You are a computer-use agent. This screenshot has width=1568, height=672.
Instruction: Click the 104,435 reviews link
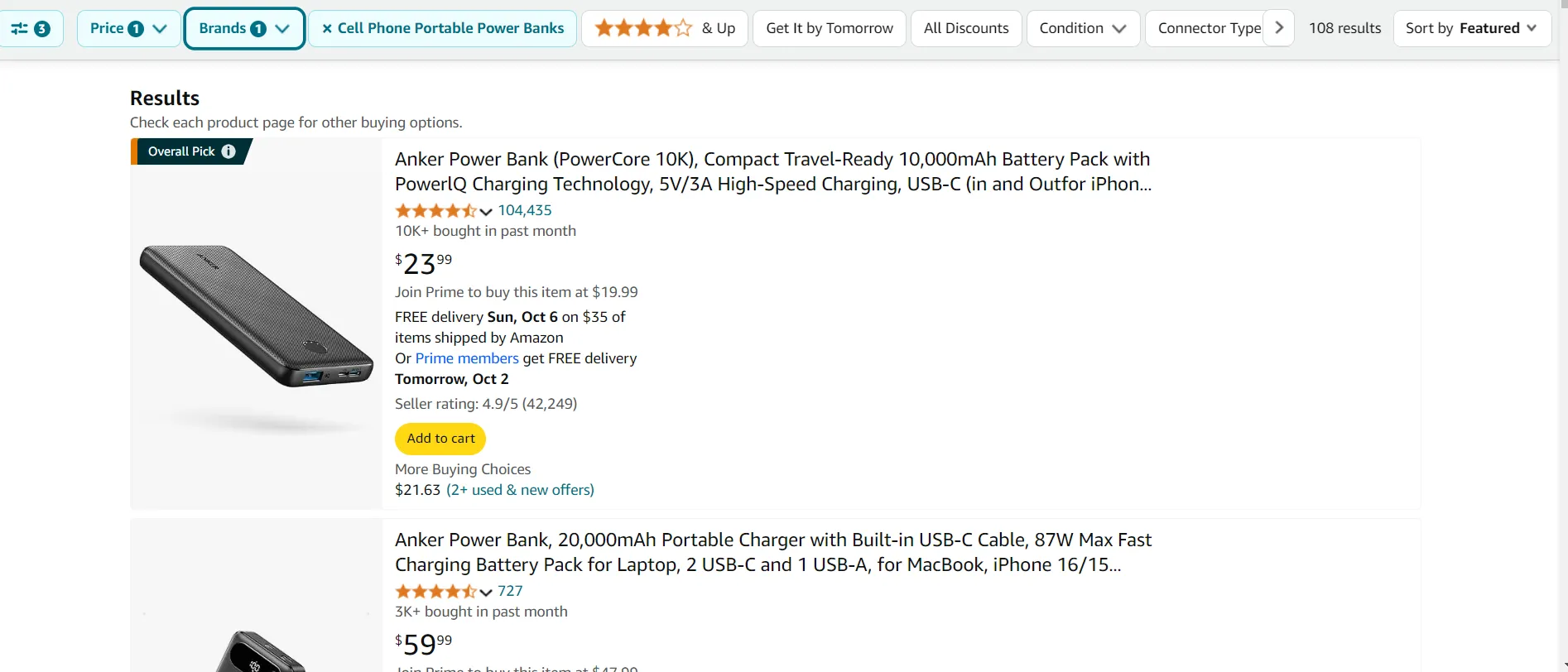[525, 210]
